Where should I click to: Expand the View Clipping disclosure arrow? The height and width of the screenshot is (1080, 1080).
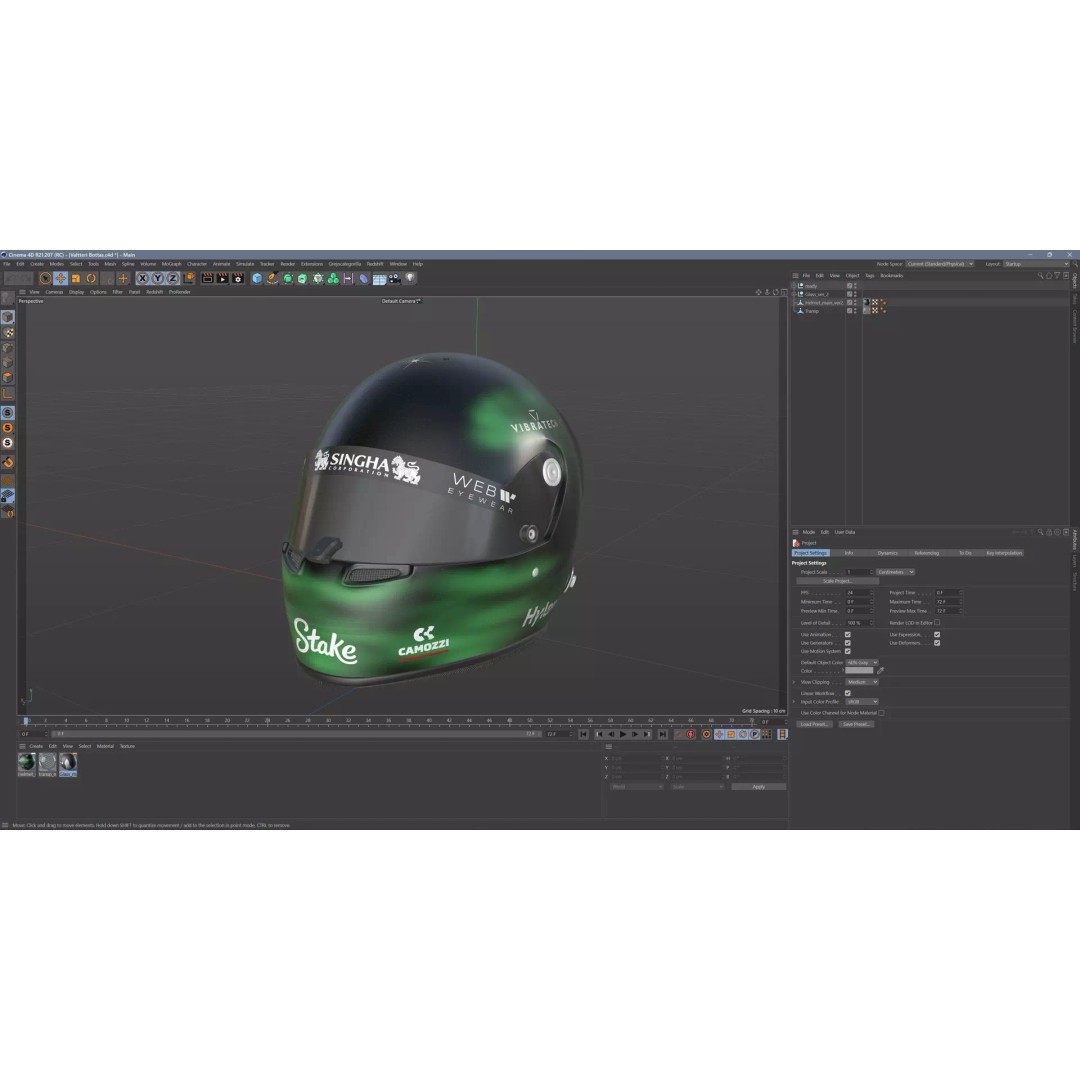[x=794, y=682]
